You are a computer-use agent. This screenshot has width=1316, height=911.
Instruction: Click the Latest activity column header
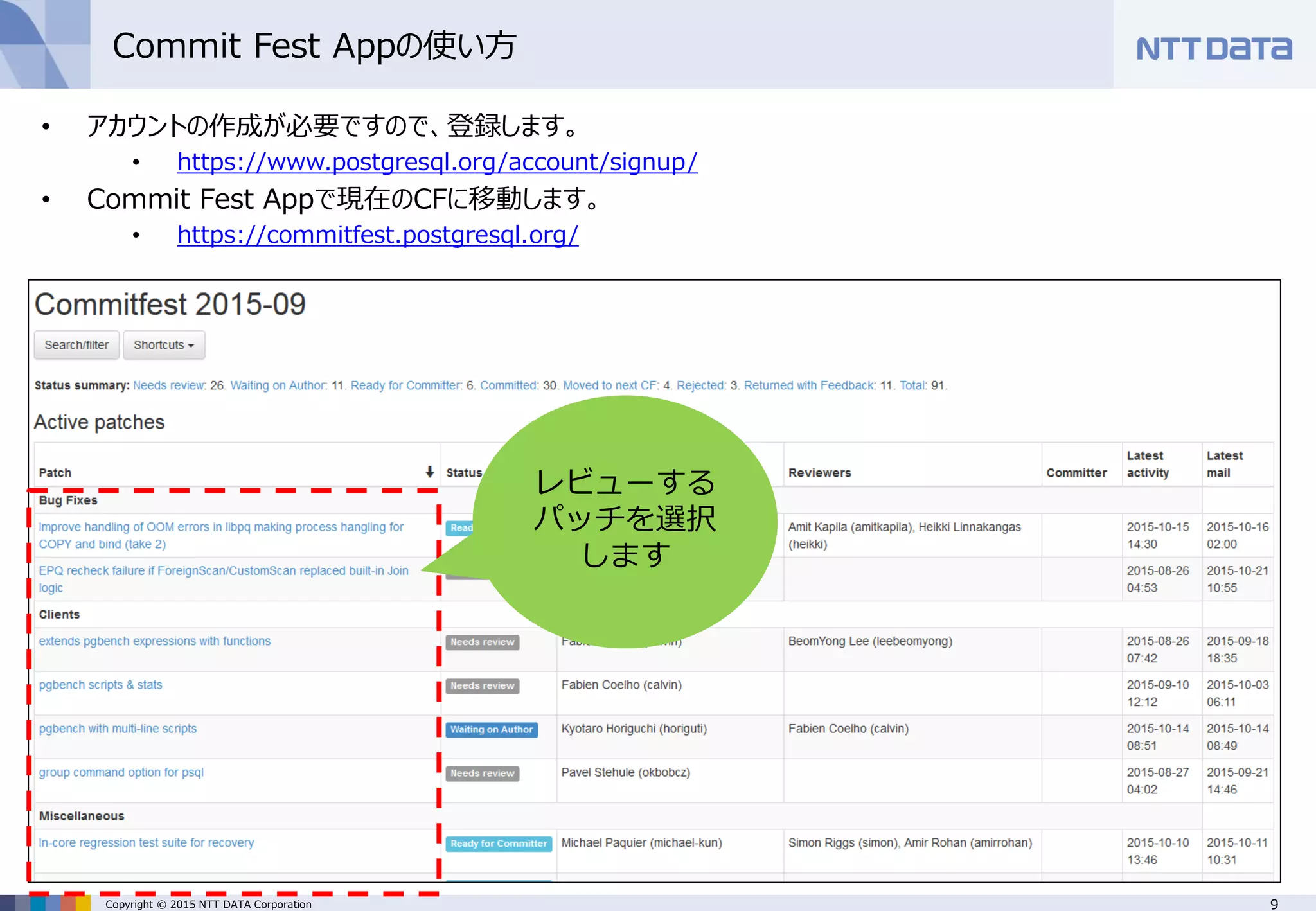point(1148,464)
